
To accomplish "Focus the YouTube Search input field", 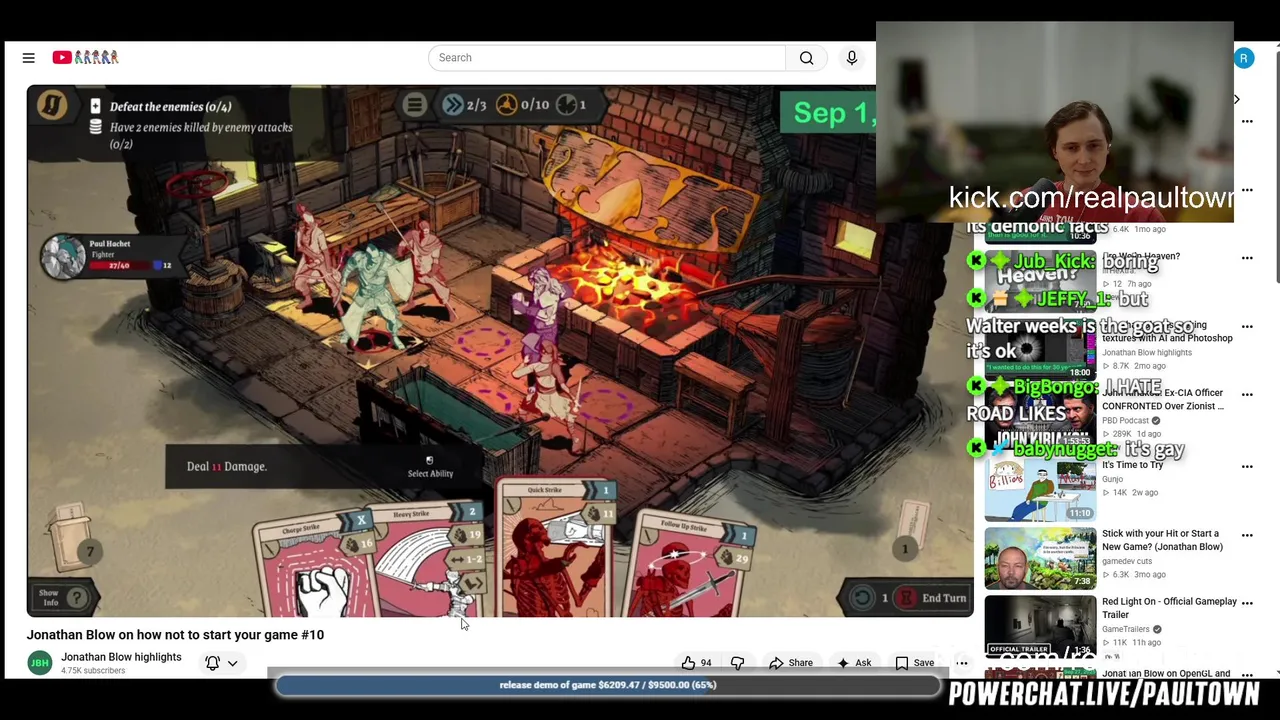I will (607, 58).
